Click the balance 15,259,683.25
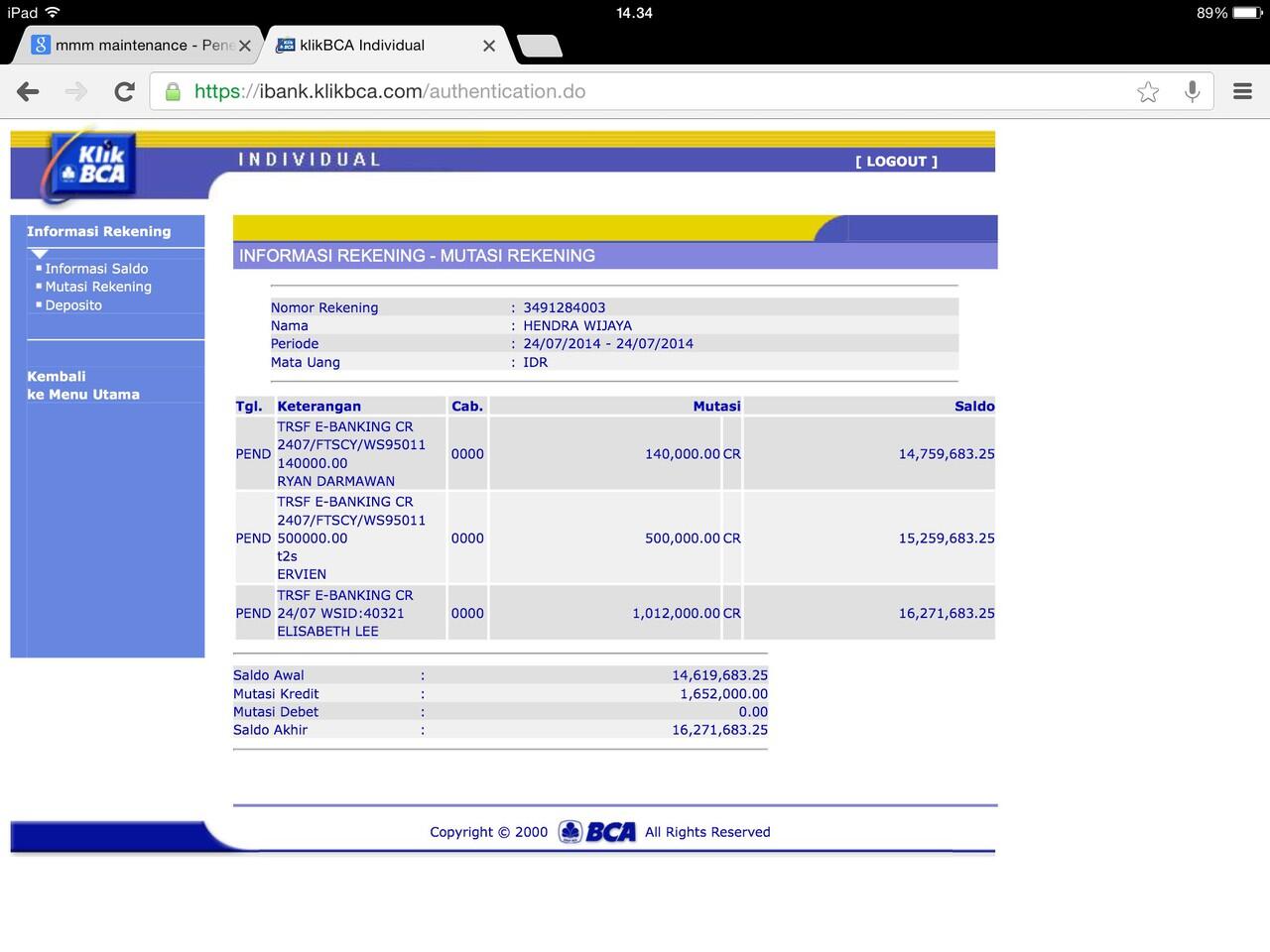Screen dimensions: 1270x952 pyautogui.click(x=947, y=538)
